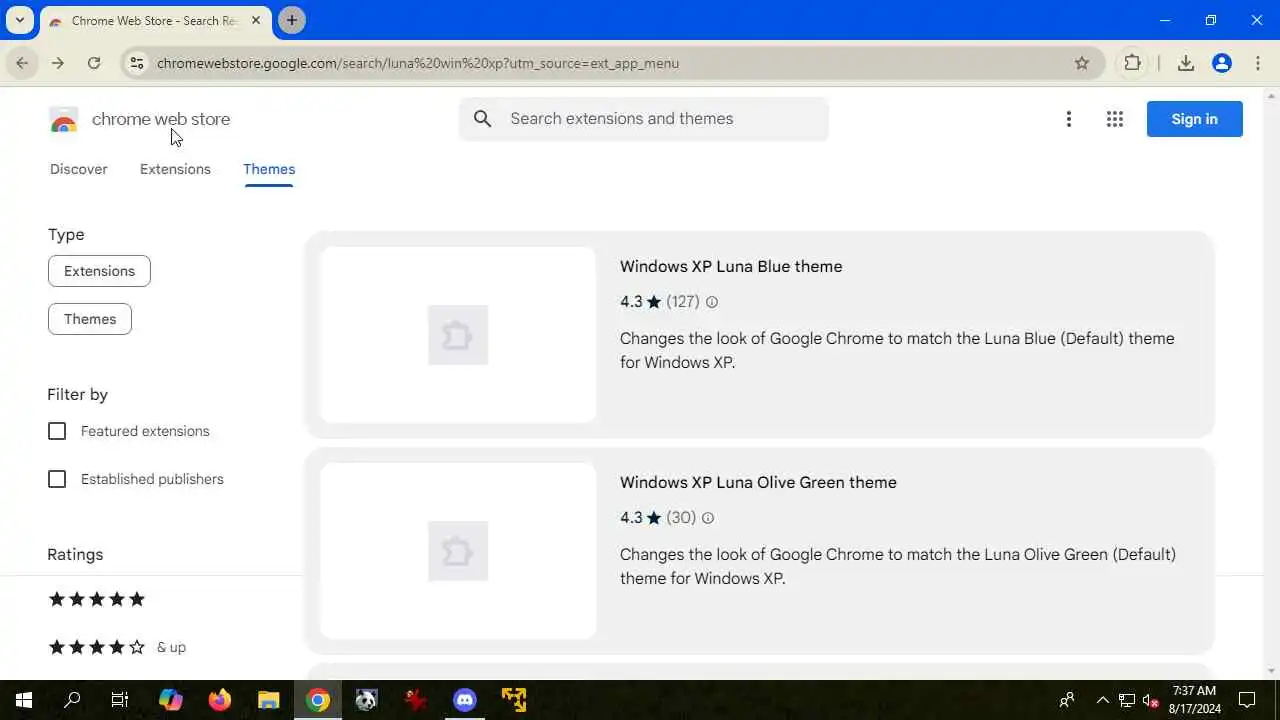The image size is (1280, 720).
Task: Click the Chrome Web Store rainbow logo
Action: tap(63, 120)
